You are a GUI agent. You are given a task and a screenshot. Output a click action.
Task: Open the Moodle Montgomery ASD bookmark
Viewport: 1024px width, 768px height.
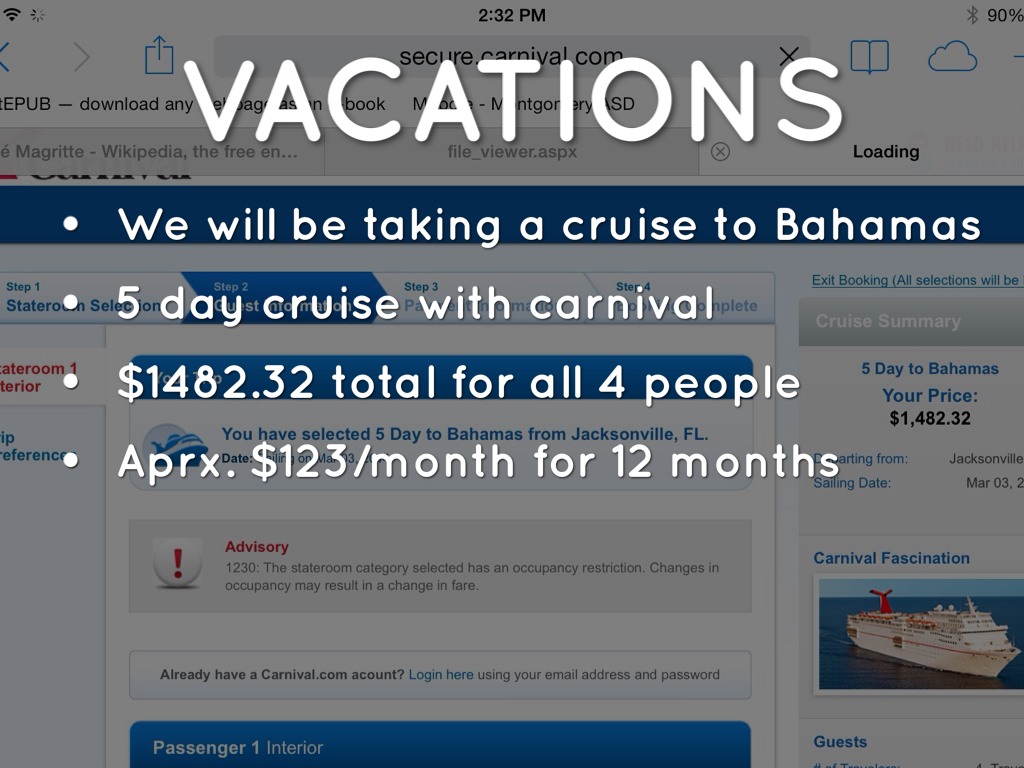[523, 104]
